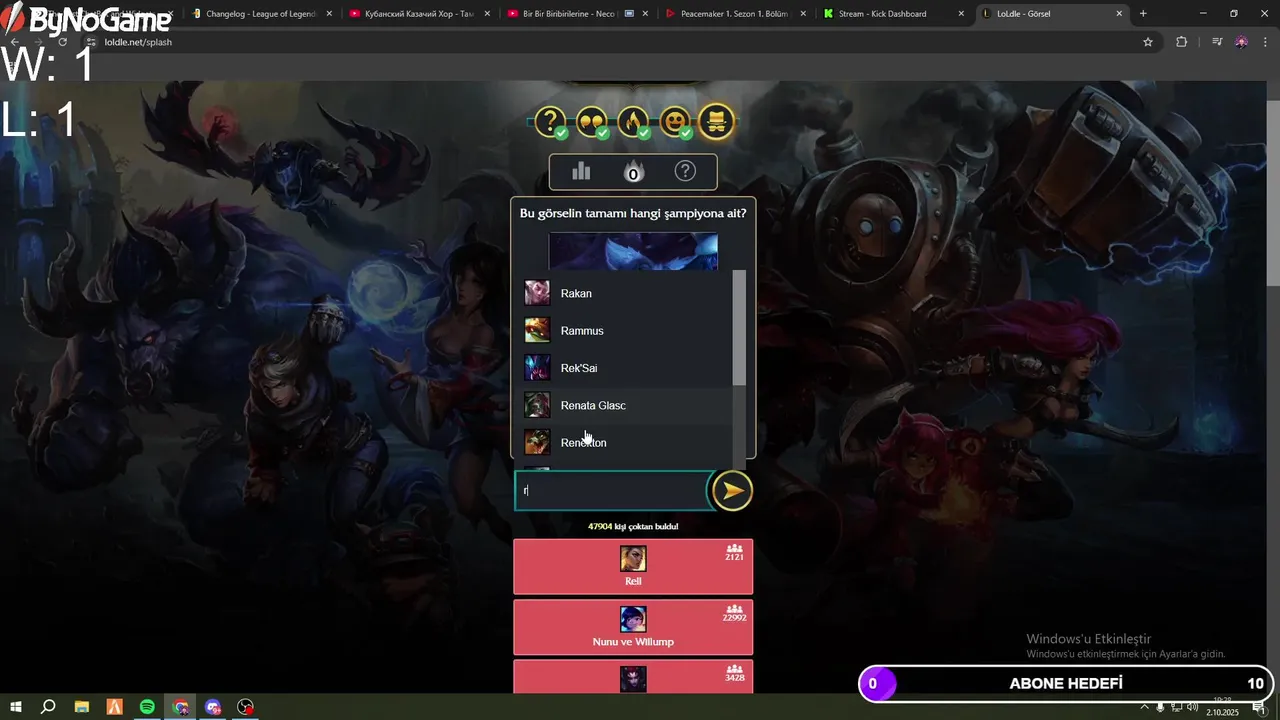
Task: Click the 22992 players count on Nunu card
Action: (734, 618)
